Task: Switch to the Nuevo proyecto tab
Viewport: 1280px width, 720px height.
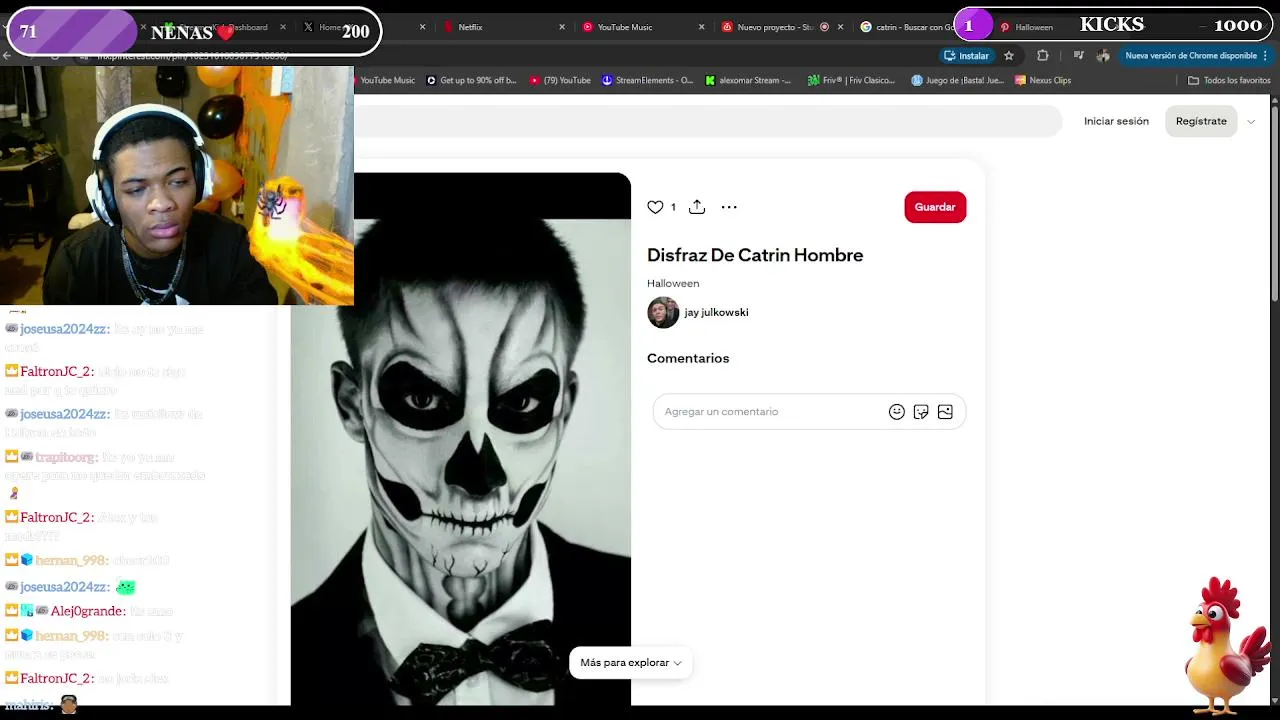Action: (x=781, y=27)
